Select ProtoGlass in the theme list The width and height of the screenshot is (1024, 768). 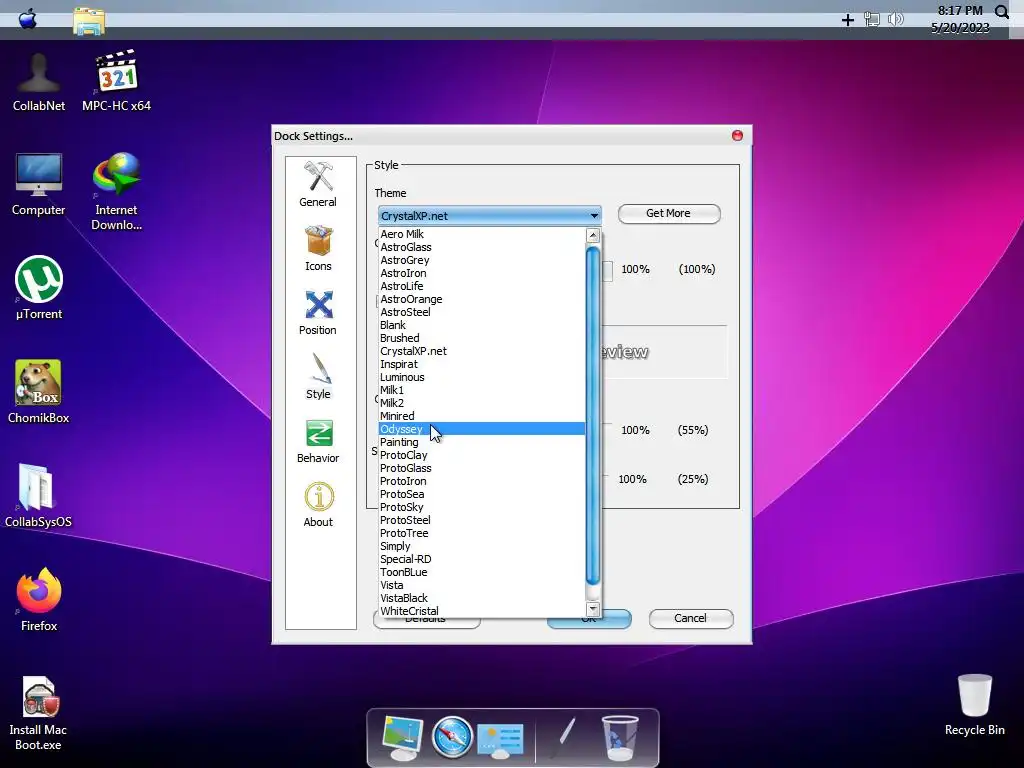[x=482, y=468]
